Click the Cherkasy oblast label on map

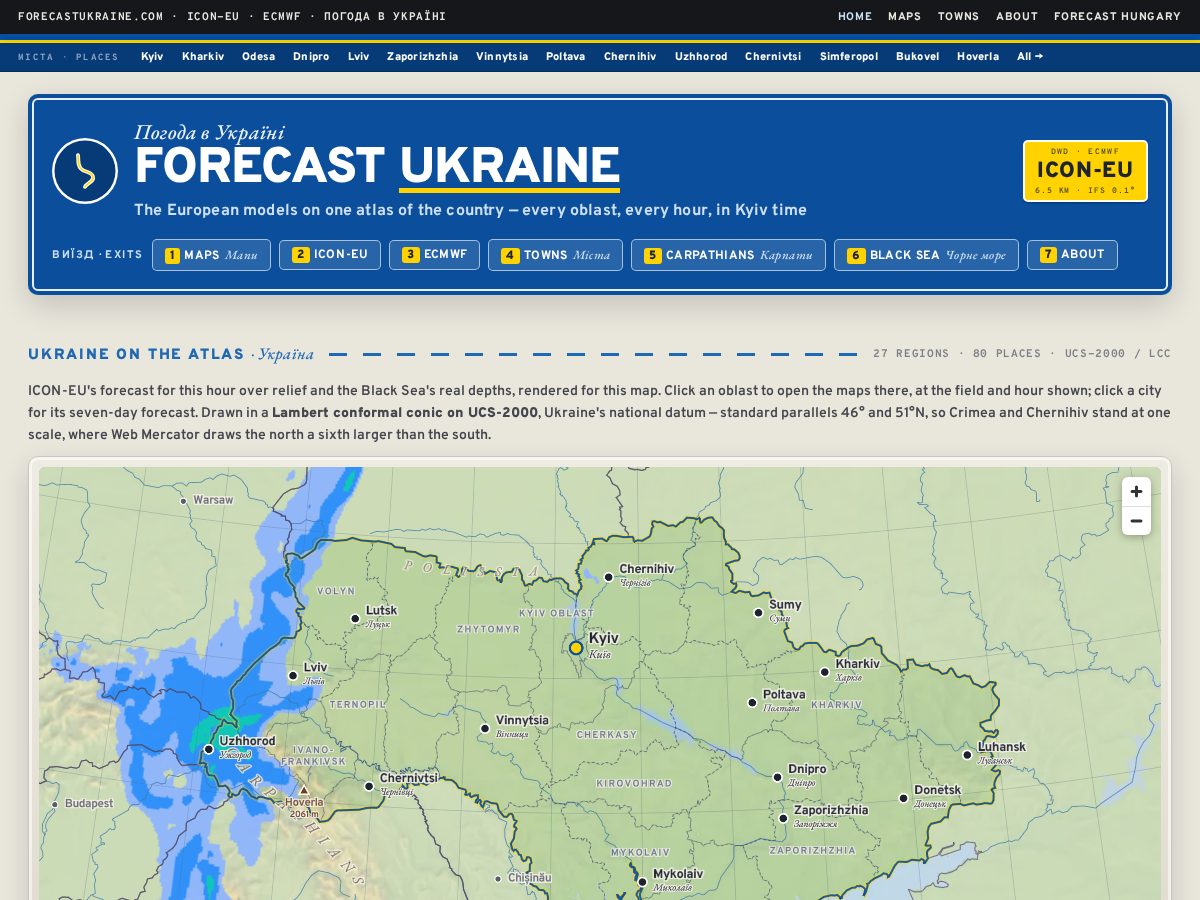607,734
